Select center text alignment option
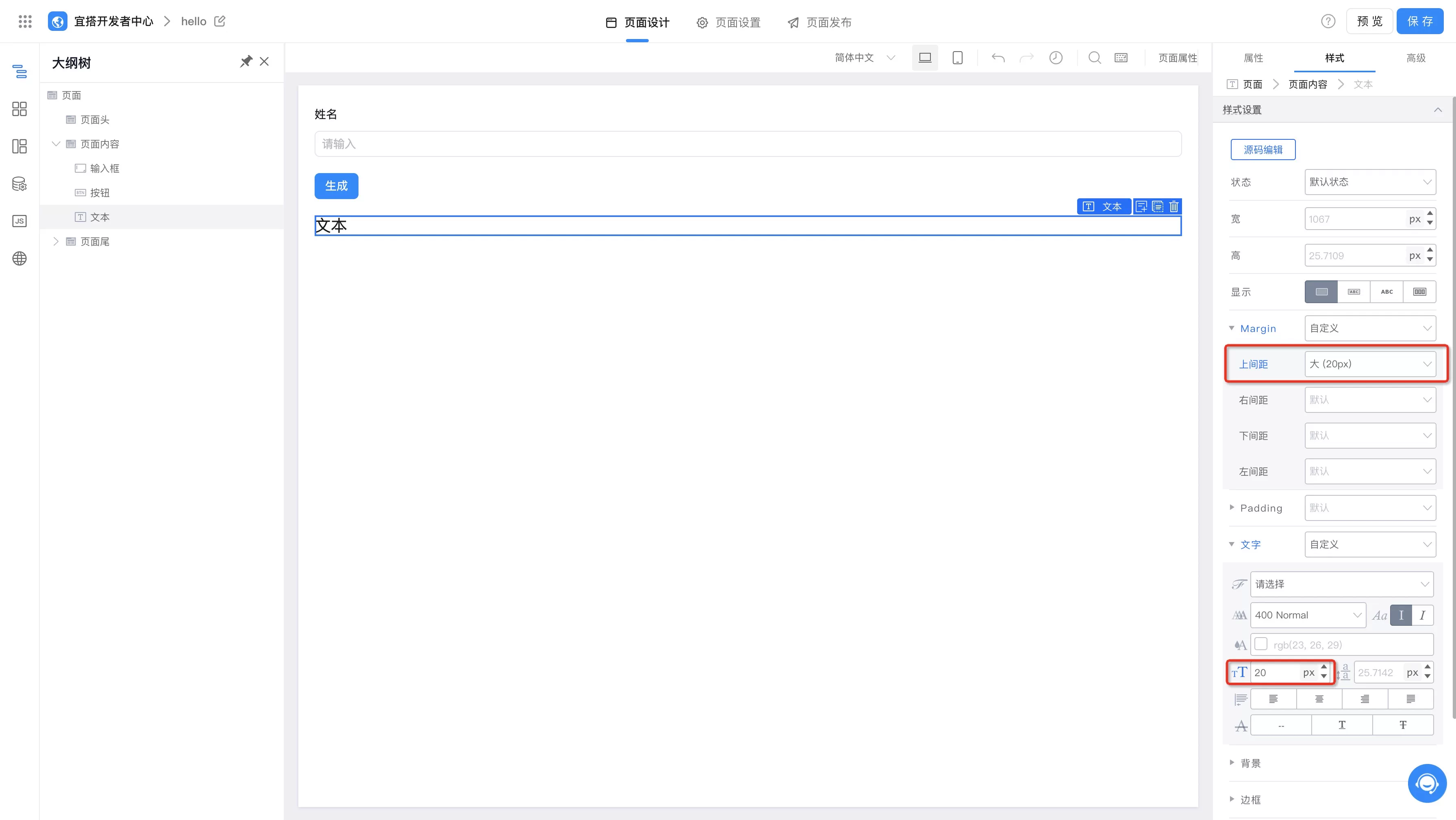The image size is (1456, 820). tap(1319, 699)
